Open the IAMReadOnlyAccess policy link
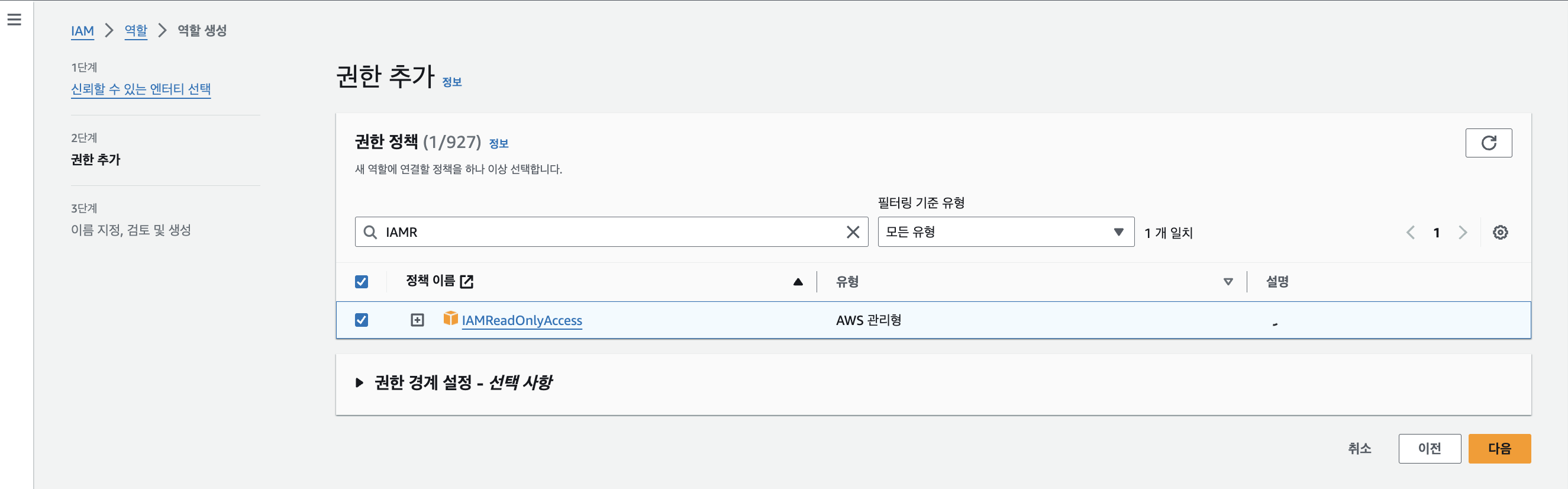1568x489 pixels. [522, 320]
